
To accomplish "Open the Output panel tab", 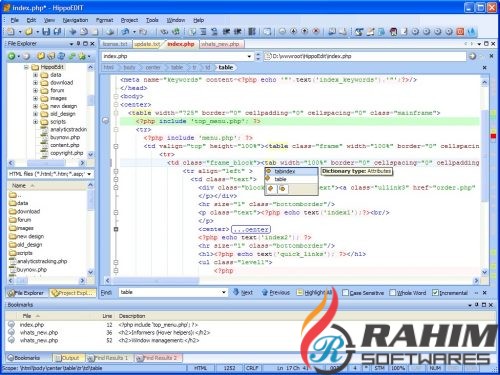I will (x=69, y=358).
